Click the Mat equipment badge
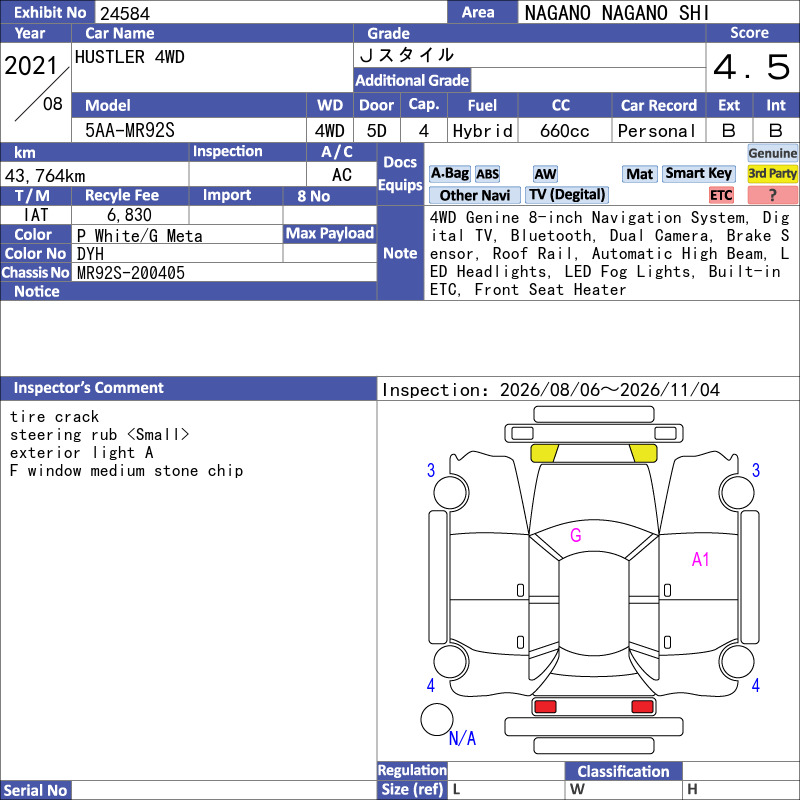 639,174
